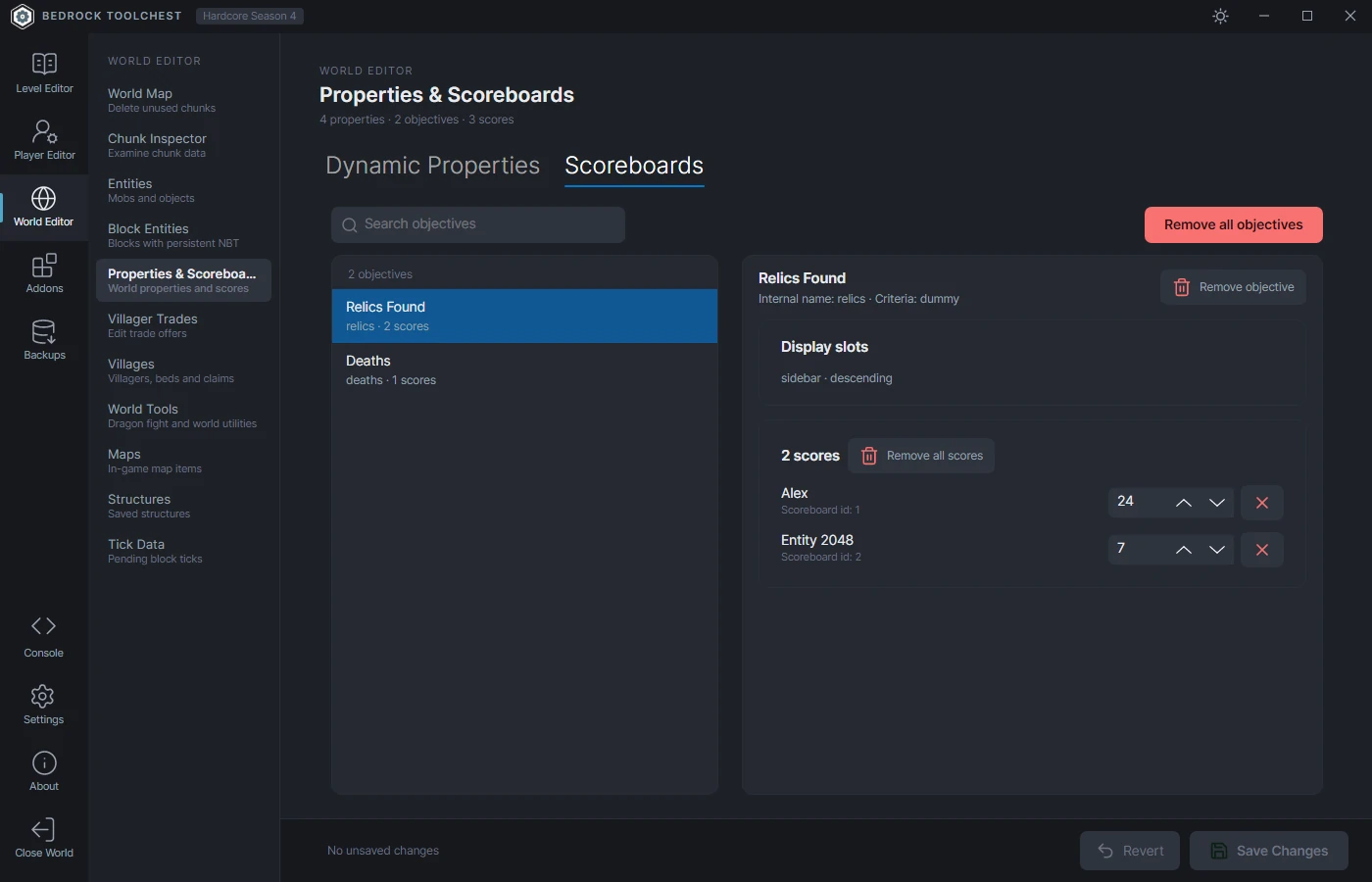1372x882 pixels.
Task: Select the Scoreboards tab
Action: click(x=634, y=166)
